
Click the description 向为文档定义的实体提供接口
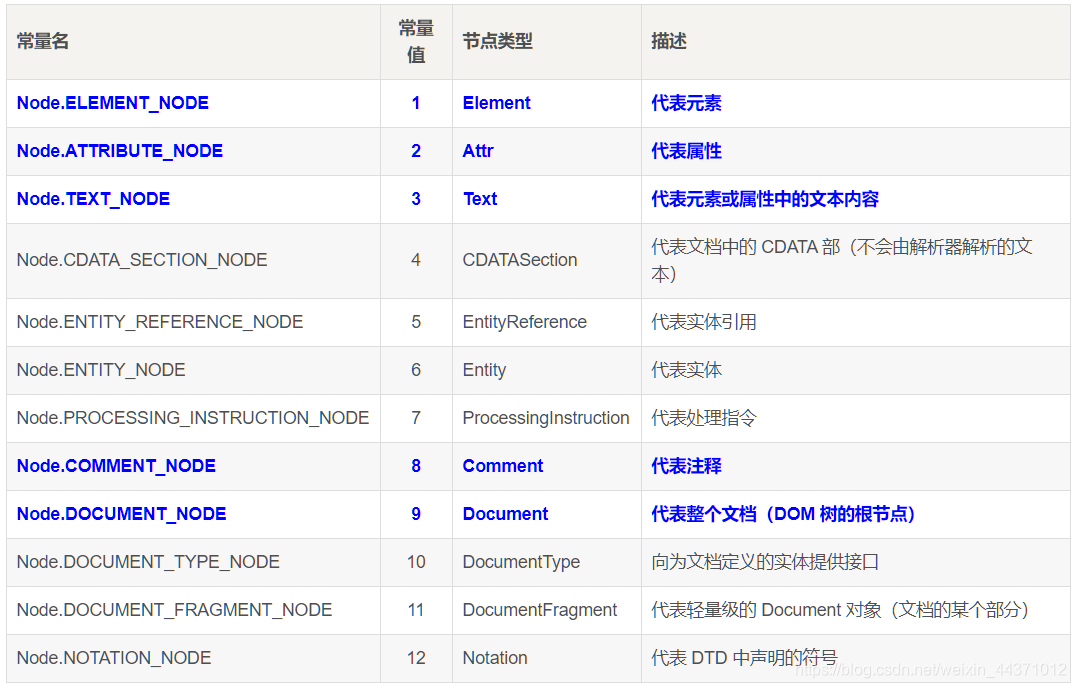pyautogui.click(x=765, y=562)
